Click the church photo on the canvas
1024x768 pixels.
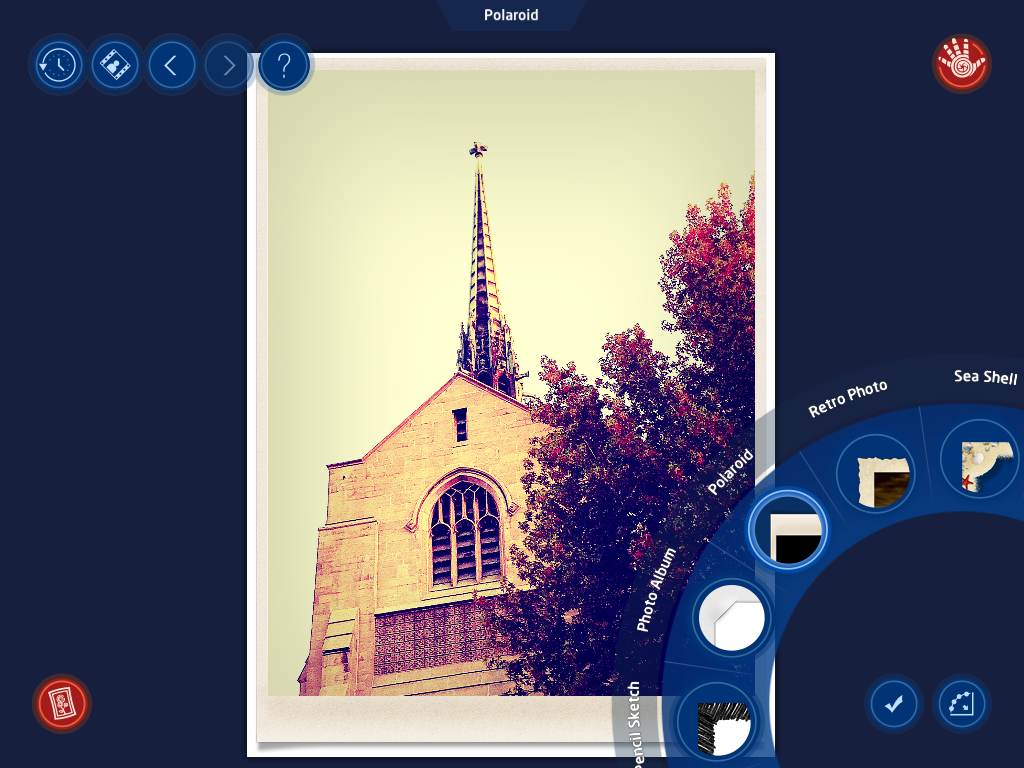511,383
